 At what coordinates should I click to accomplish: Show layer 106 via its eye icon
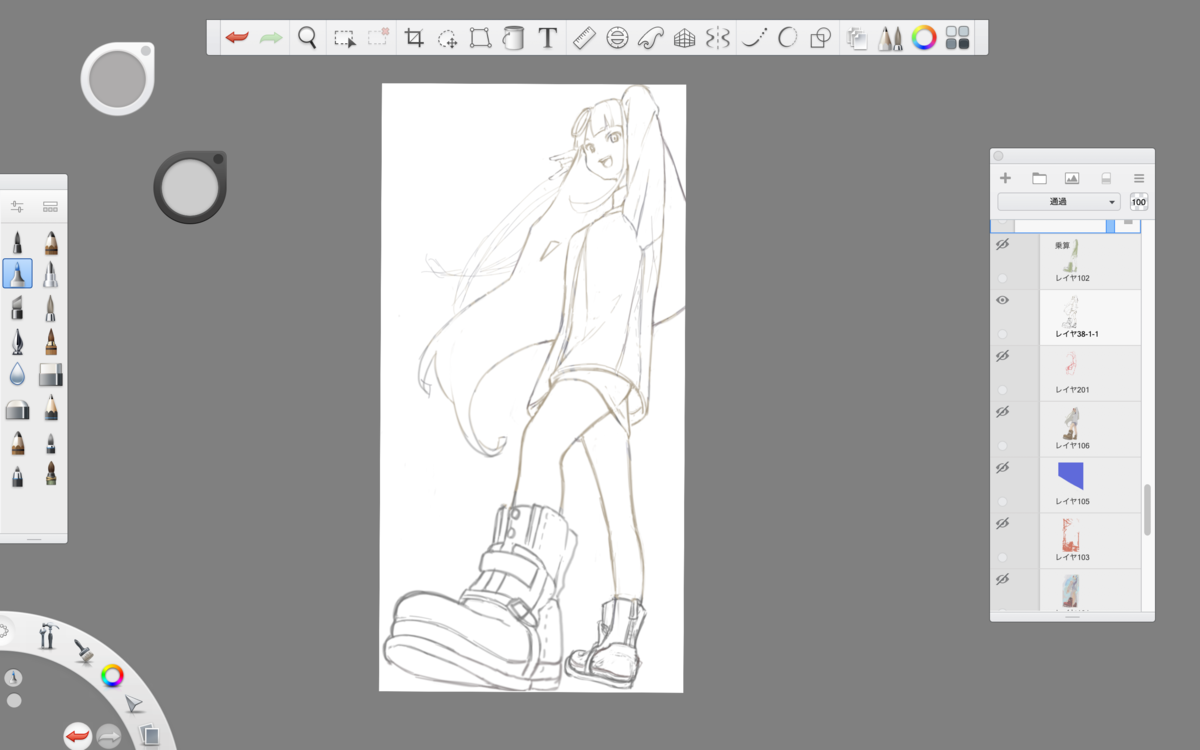1002,412
